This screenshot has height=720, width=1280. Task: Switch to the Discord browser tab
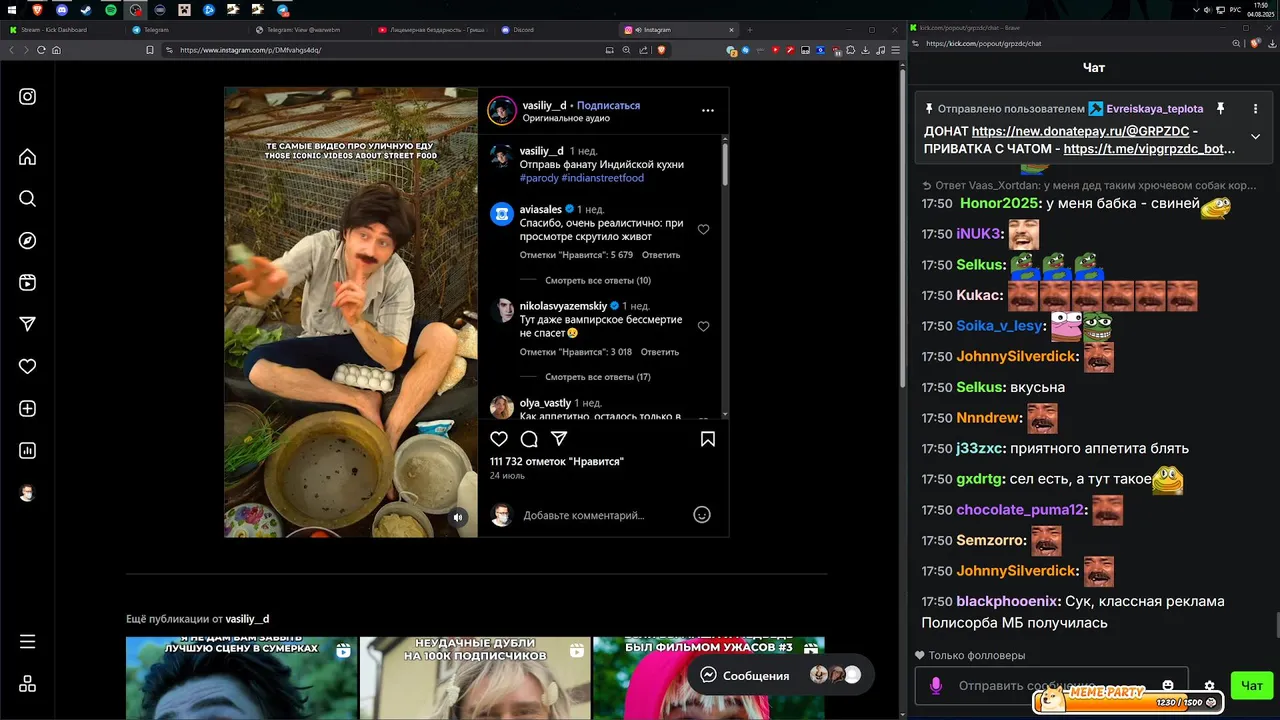pyautogui.click(x=555, y=30)
